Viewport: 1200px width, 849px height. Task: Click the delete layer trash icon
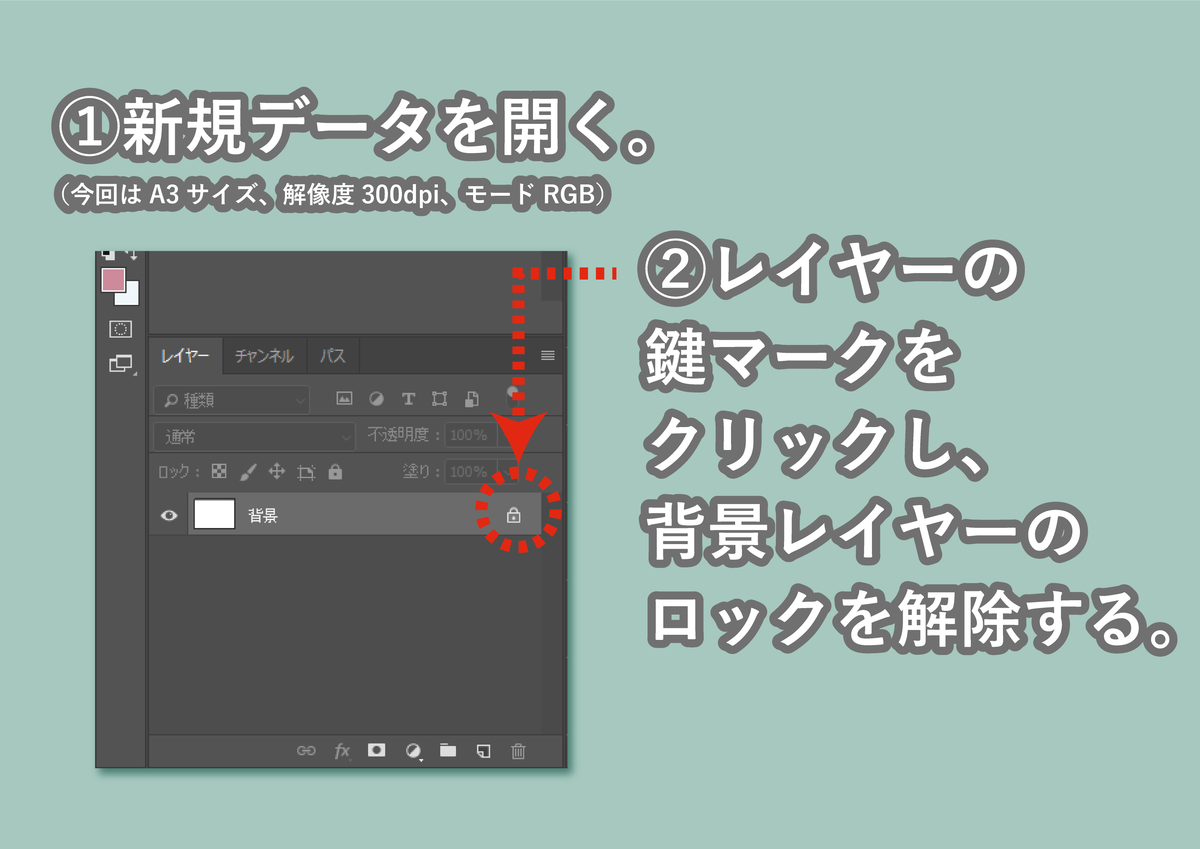[x=518, y=751]
